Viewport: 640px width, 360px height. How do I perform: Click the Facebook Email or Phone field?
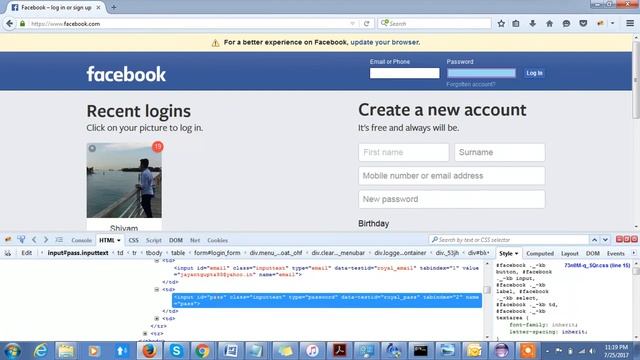(404, 73)
